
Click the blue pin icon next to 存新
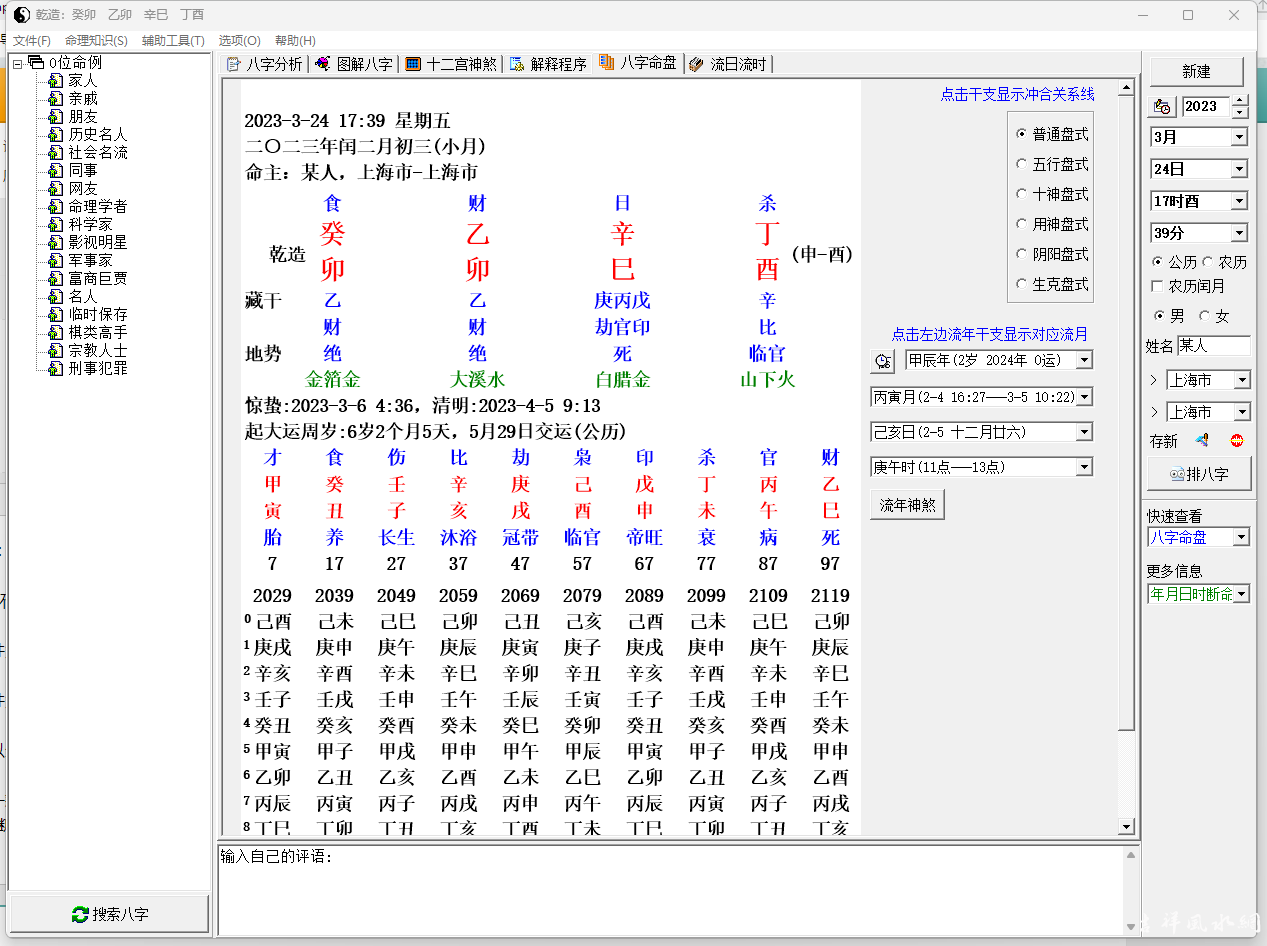[x=1203, y=440]
